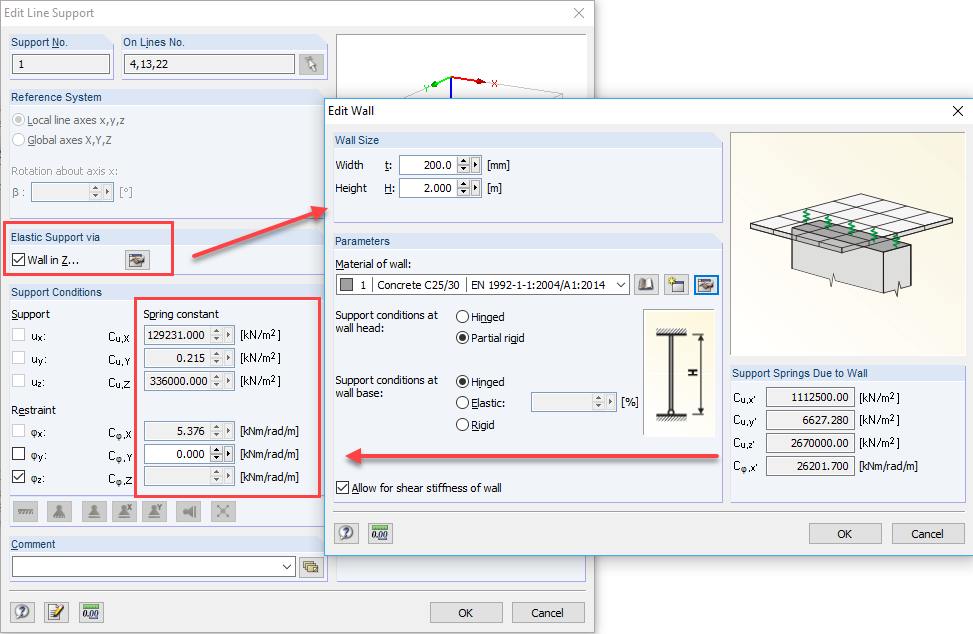Close the Edit Line Support dialog
The height and width of the screenshot is (634, 973).
(x=579, y=13)
